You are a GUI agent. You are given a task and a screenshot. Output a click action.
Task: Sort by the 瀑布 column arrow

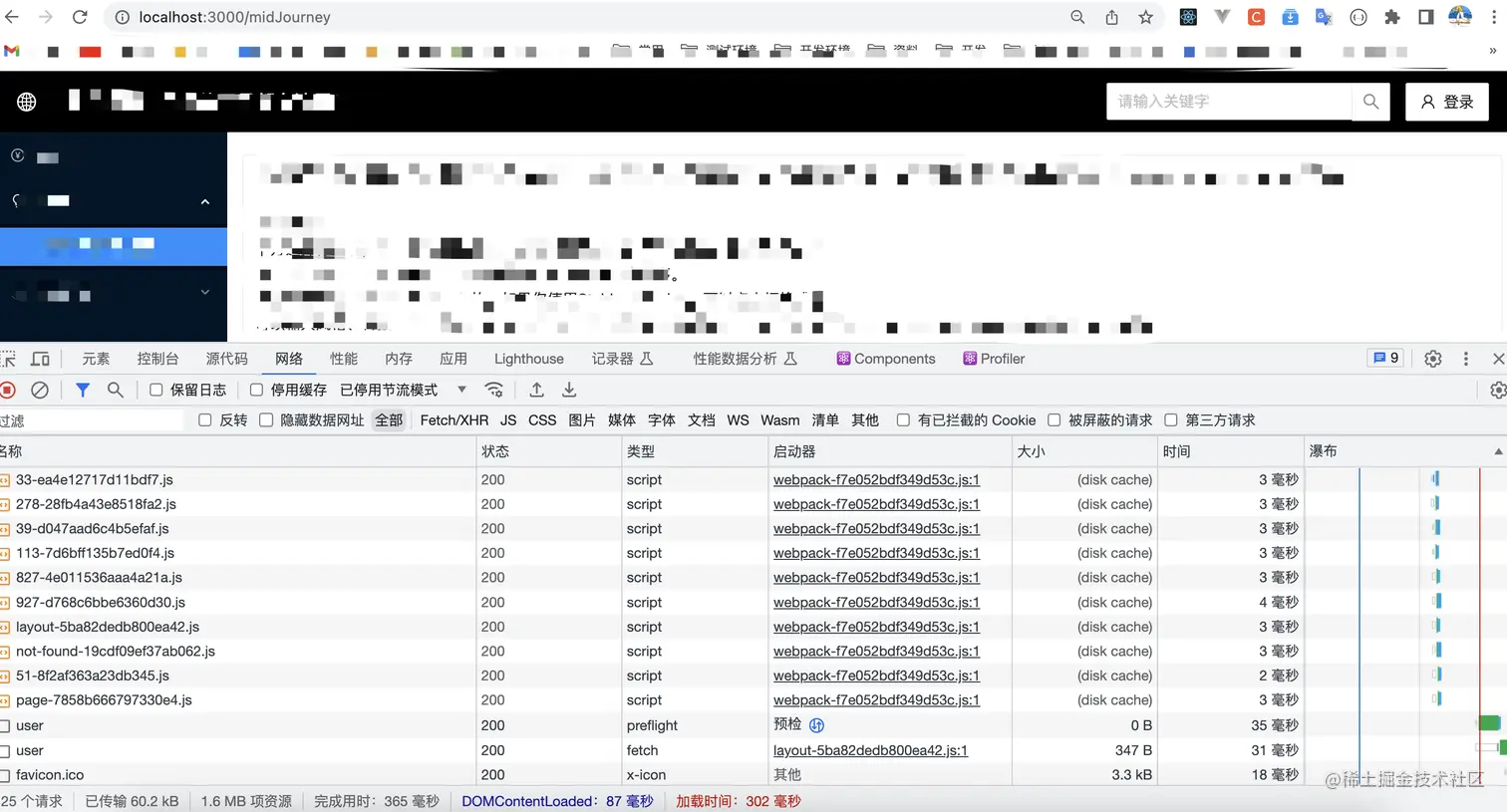(x=1498, y=451)
